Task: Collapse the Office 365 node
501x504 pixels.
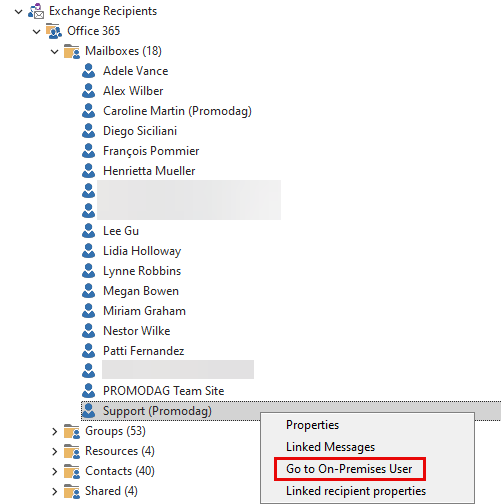Action: 36,32
